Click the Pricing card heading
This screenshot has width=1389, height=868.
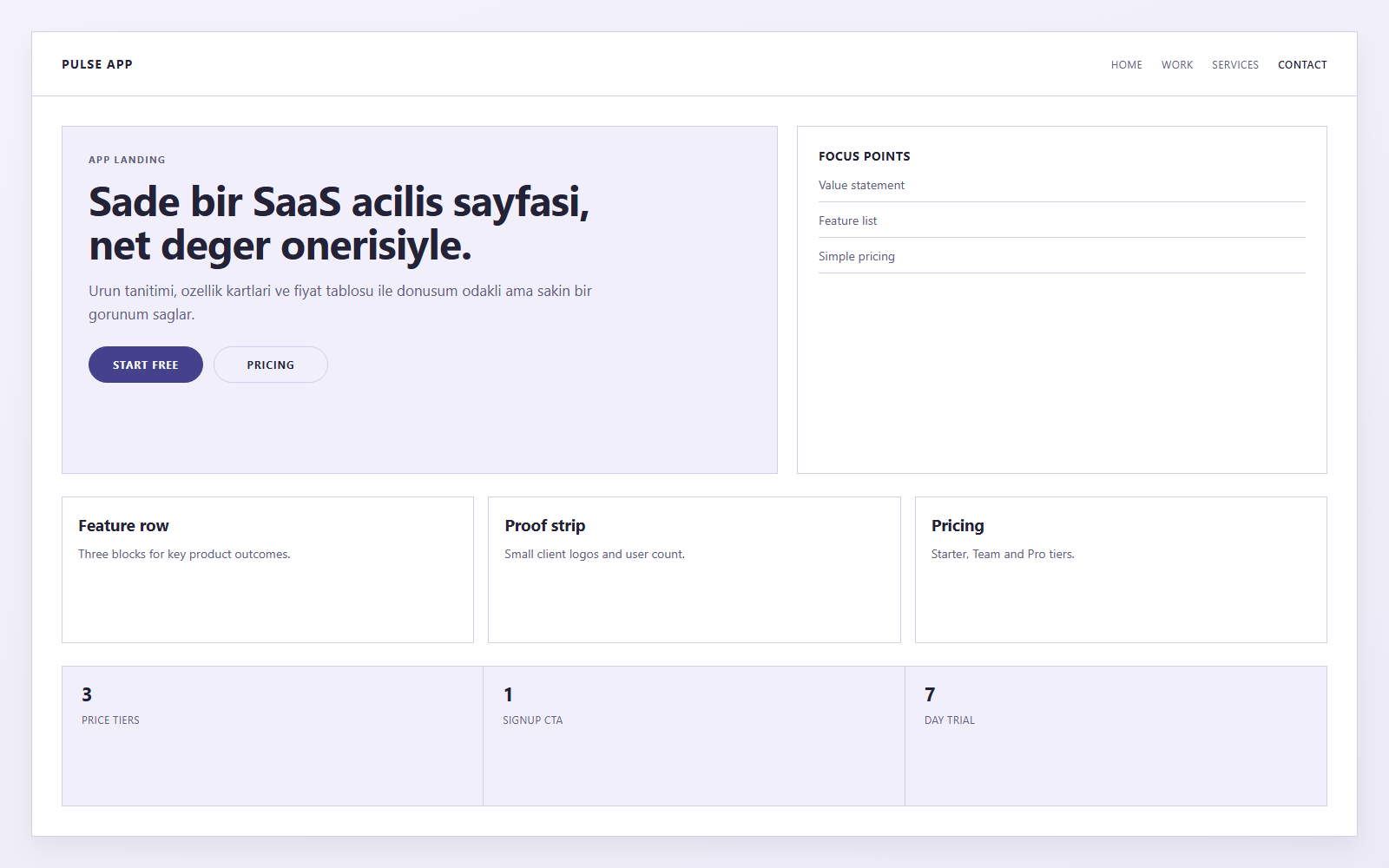tap(958, 525)
